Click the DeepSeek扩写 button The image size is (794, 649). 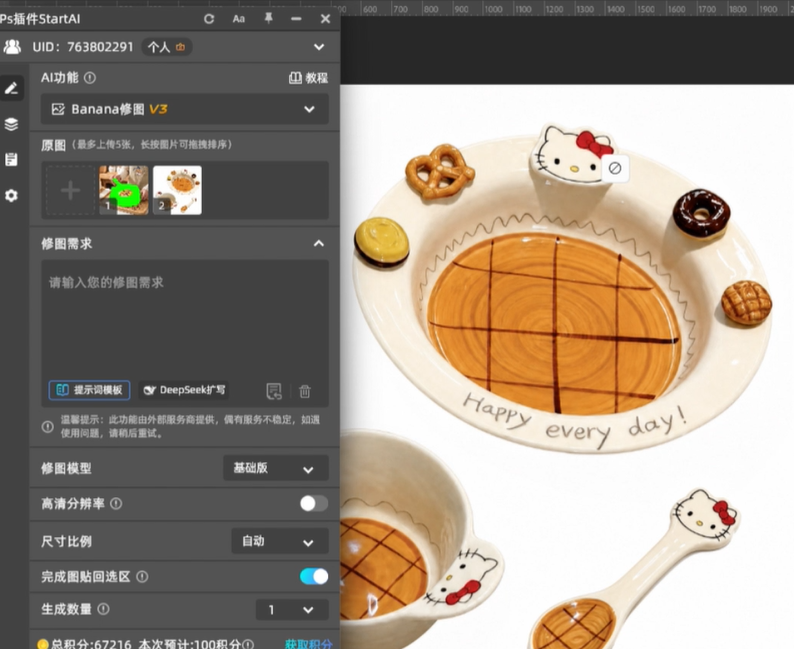[x=184, y=390]
